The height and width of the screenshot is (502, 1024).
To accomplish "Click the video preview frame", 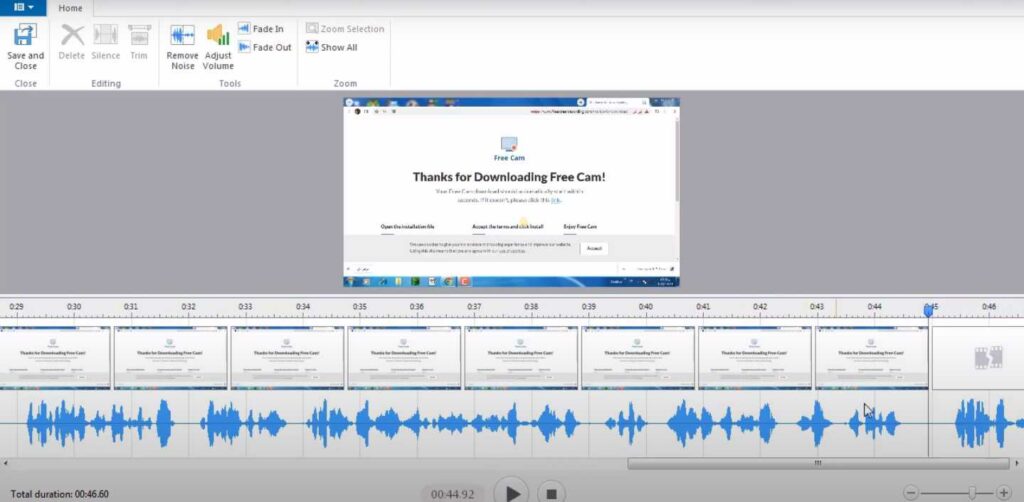I will click(511, 192).
